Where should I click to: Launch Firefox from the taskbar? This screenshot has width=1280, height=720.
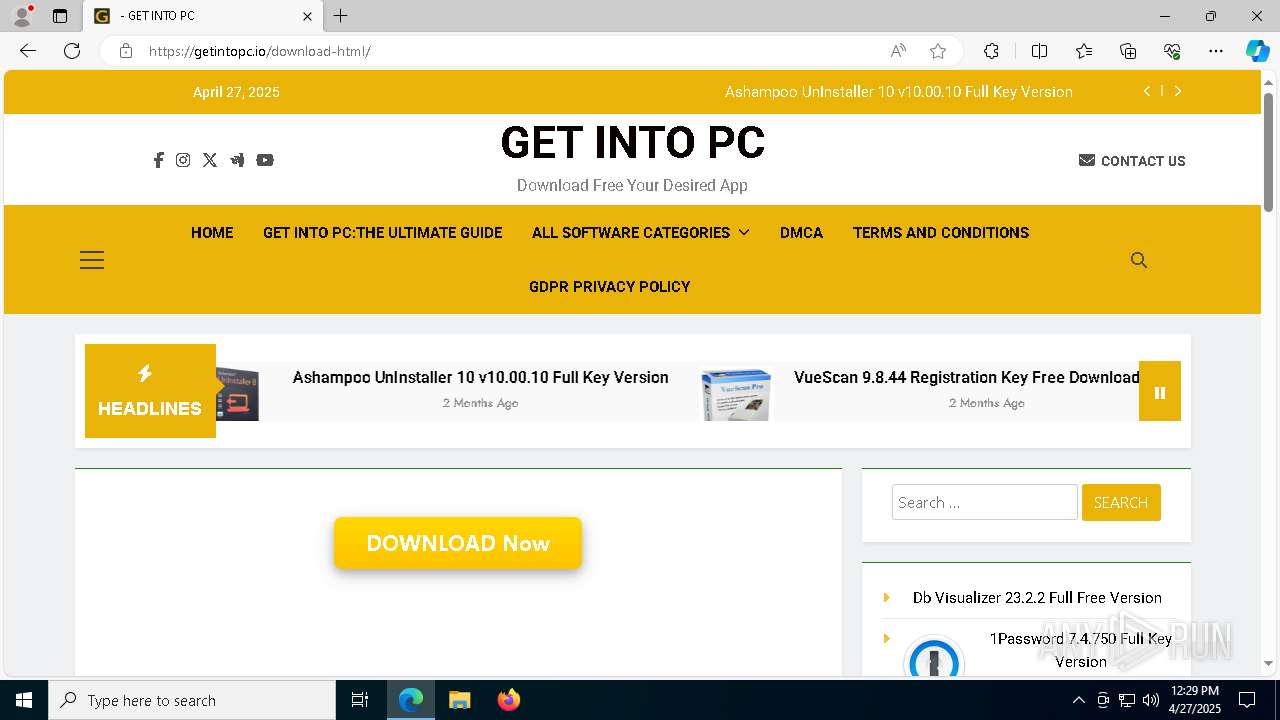508,700
